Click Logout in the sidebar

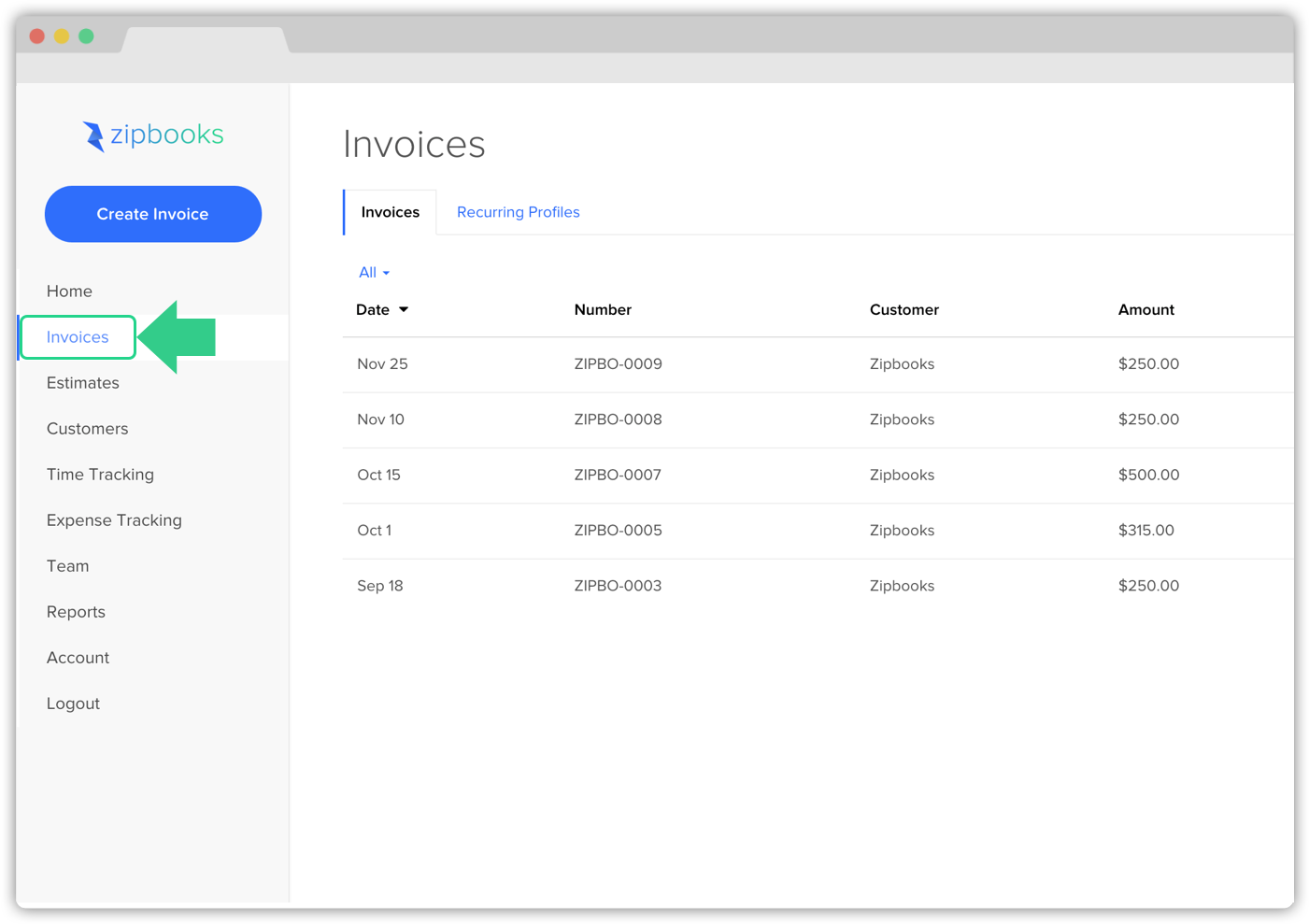(x=73, y=704)
